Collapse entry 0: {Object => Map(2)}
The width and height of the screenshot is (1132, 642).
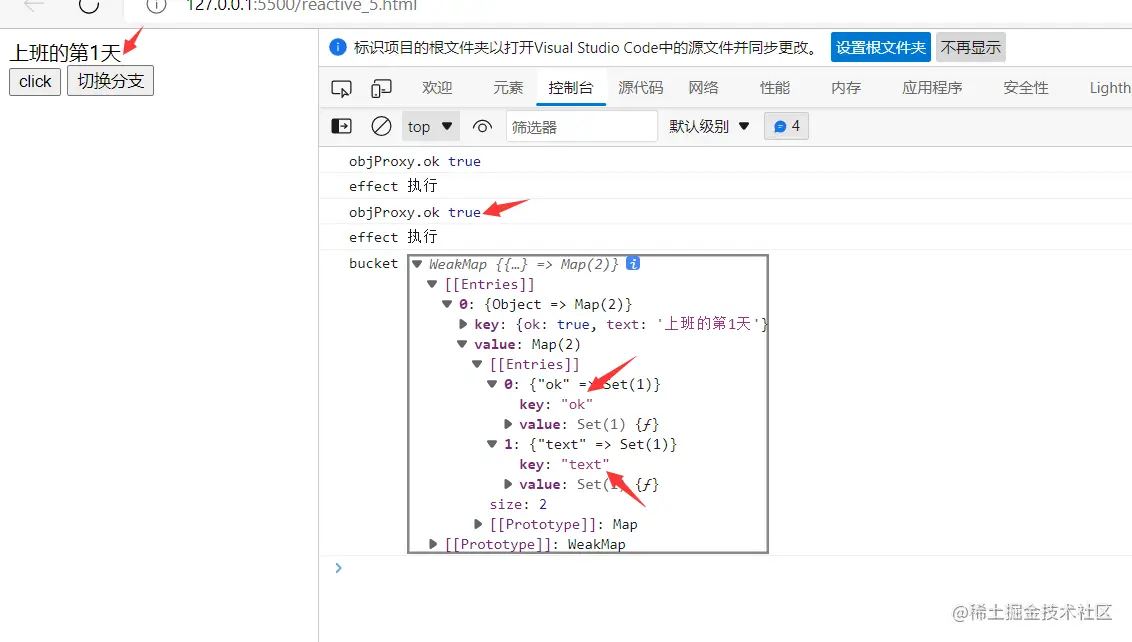[x=447, y=304]
